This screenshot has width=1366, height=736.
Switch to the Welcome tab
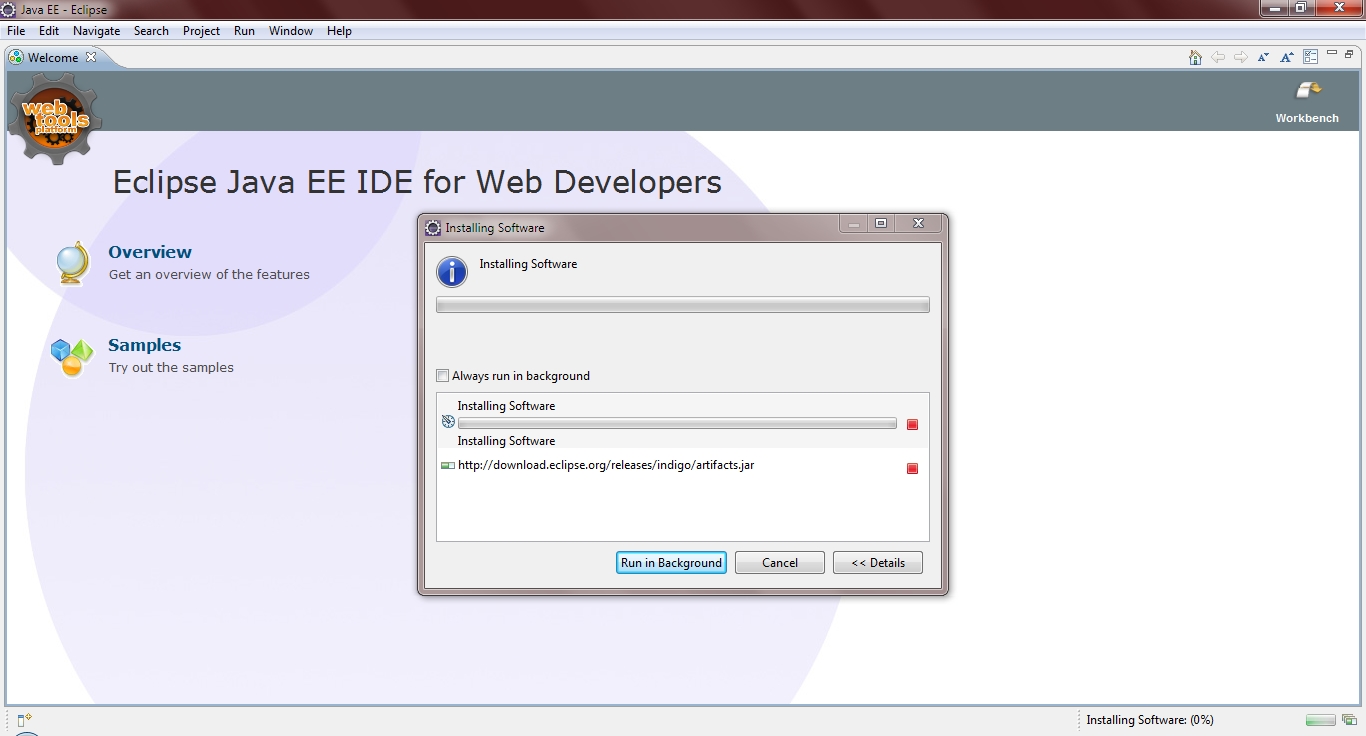[55, 57]
